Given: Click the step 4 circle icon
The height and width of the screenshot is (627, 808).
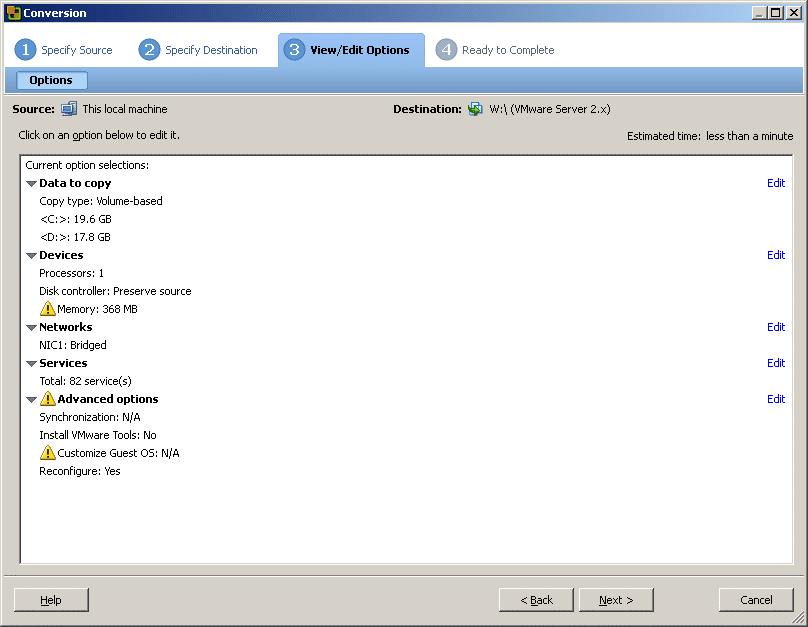Looking at the screenshot, I should [446, 50].
